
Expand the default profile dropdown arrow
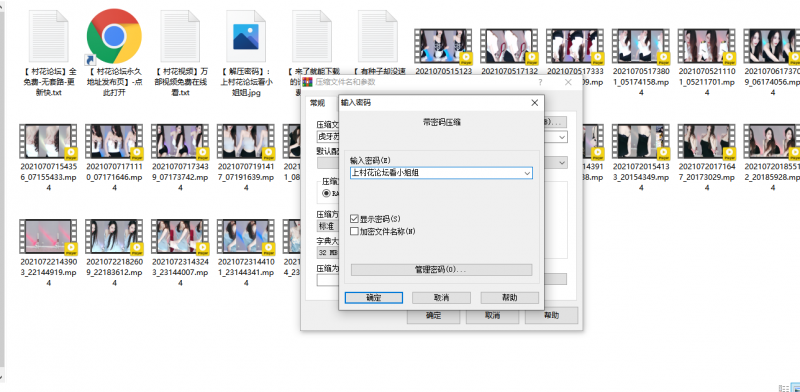pos(562,163)
